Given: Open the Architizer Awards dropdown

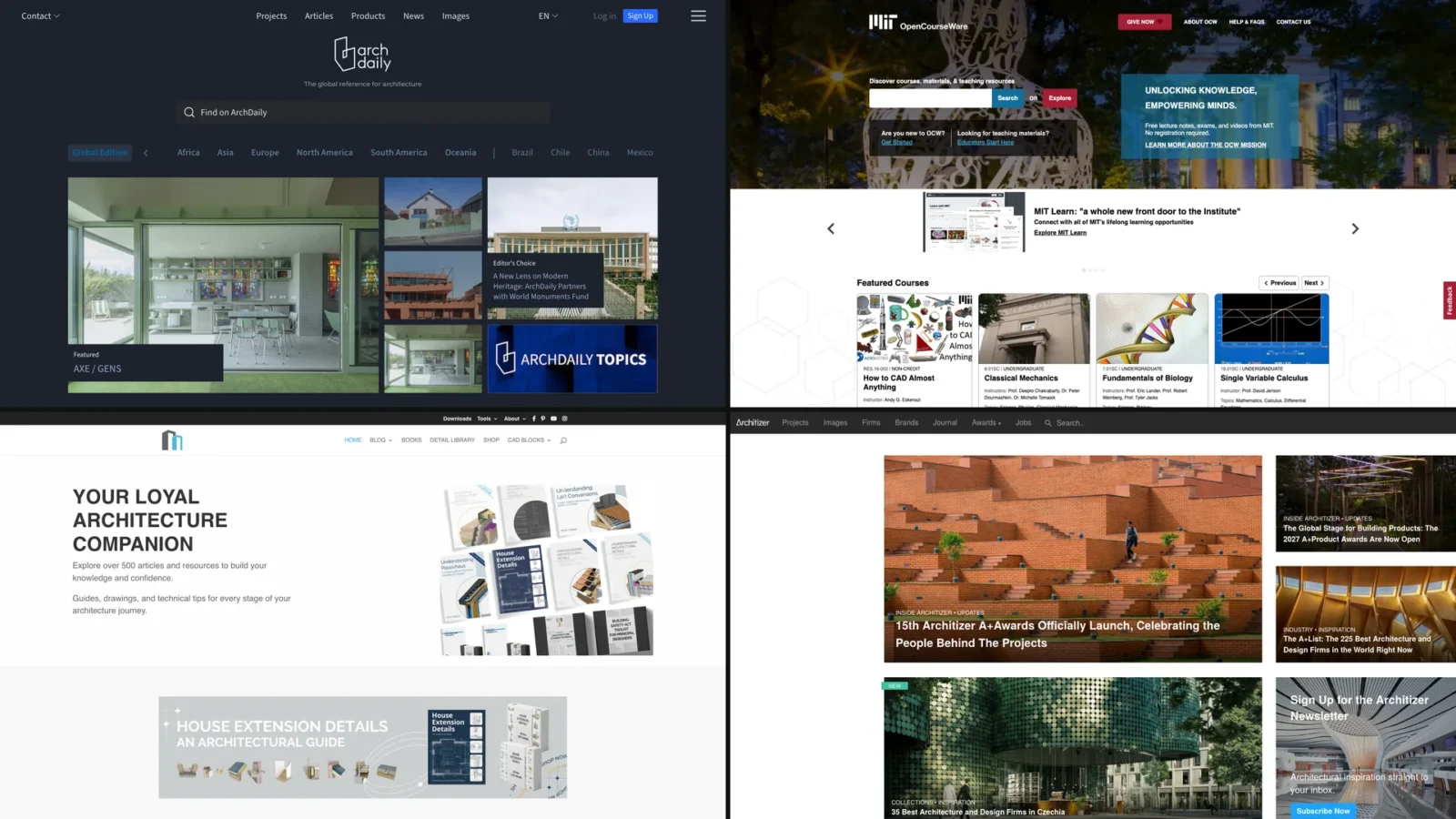Looking at the screenshot, I should coord(986,423).
